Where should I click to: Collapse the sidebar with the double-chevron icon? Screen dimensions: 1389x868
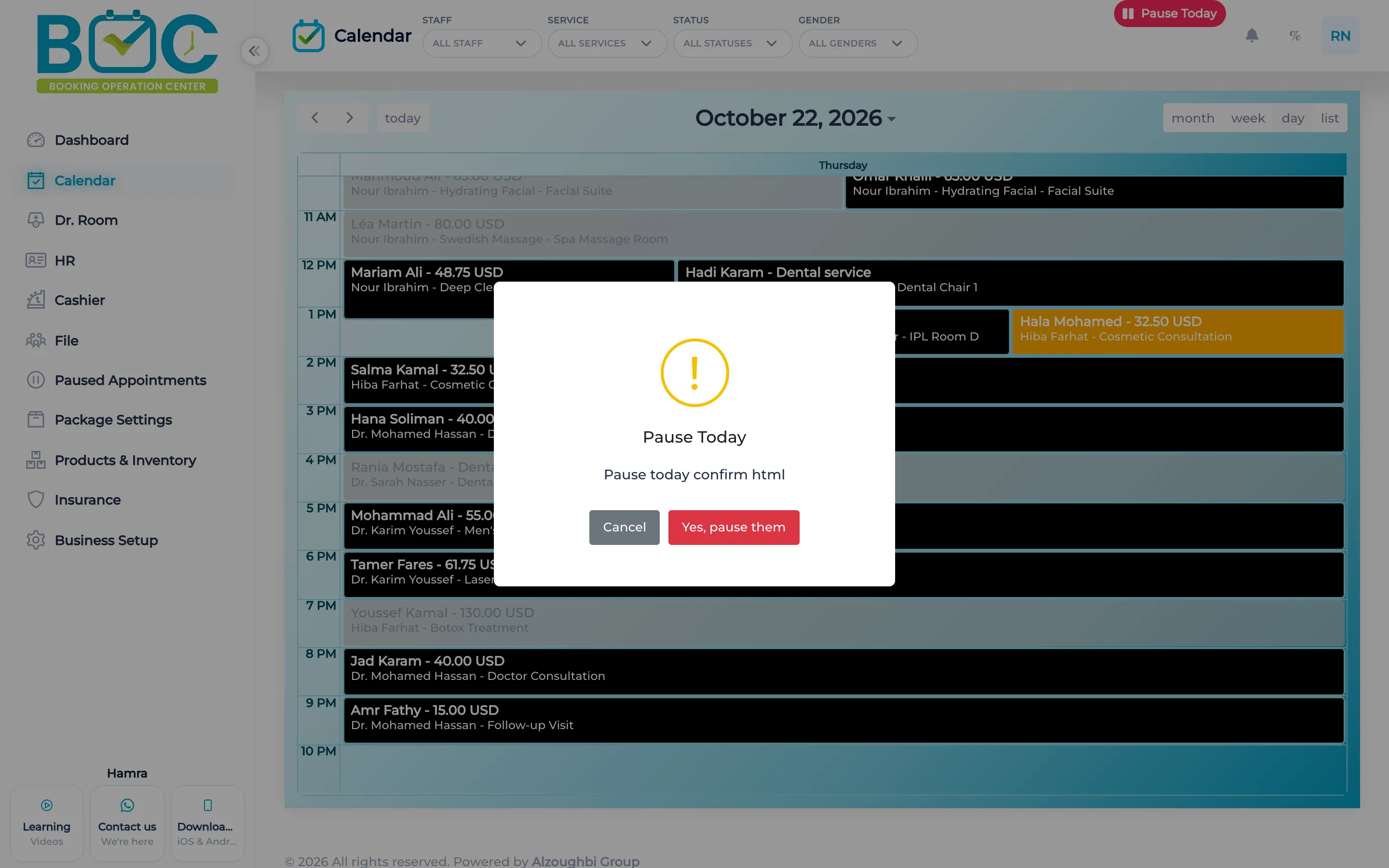tap(254, 51)
